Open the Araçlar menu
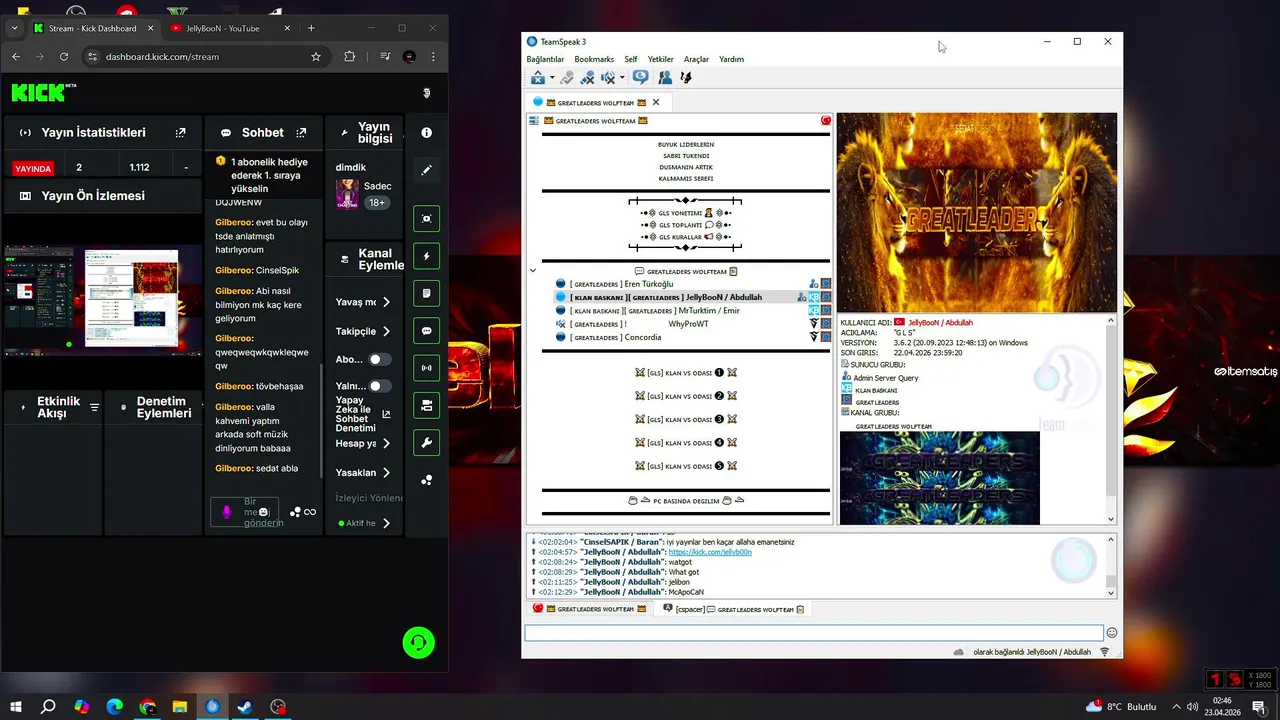1280x720 pixels. pyautogui.click(x=696, y=59)
